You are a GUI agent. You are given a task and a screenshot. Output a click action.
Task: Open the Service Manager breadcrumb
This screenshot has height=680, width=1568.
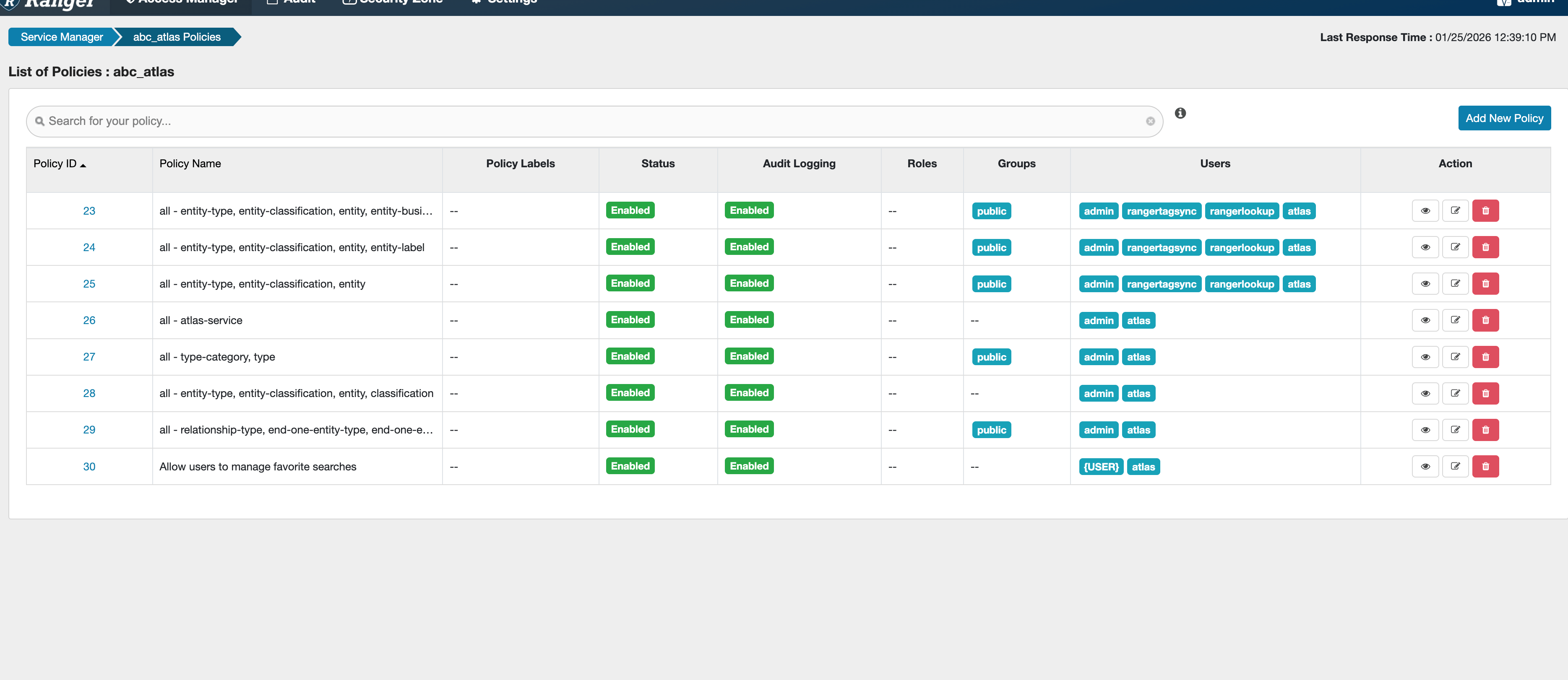coord(62,37)
